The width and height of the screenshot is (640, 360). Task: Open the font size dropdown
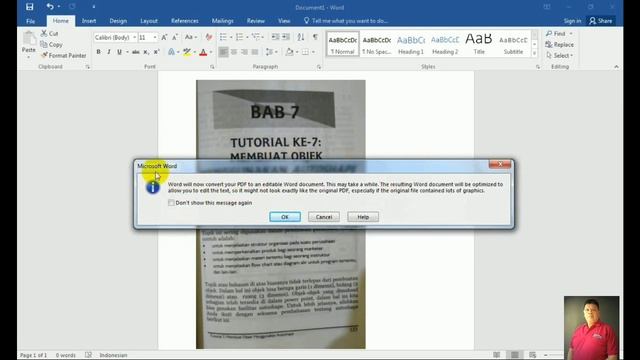pos(155,38)
